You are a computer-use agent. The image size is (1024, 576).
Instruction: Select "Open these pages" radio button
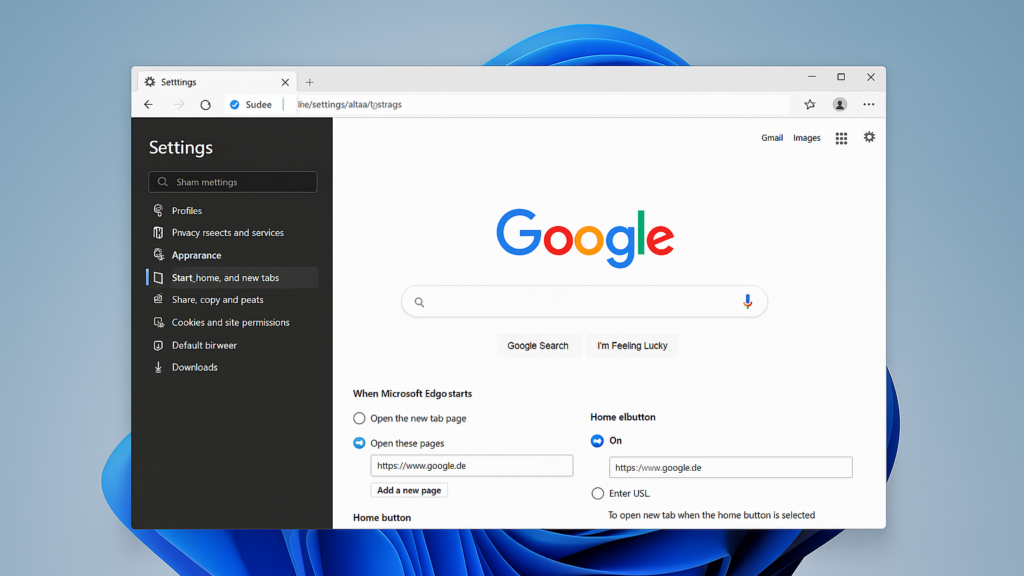pos(359,443)
